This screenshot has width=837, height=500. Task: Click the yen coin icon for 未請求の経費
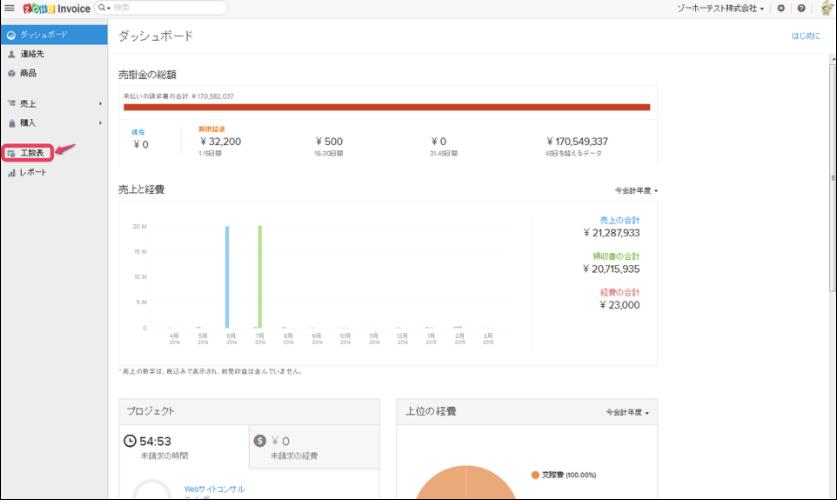260,441
